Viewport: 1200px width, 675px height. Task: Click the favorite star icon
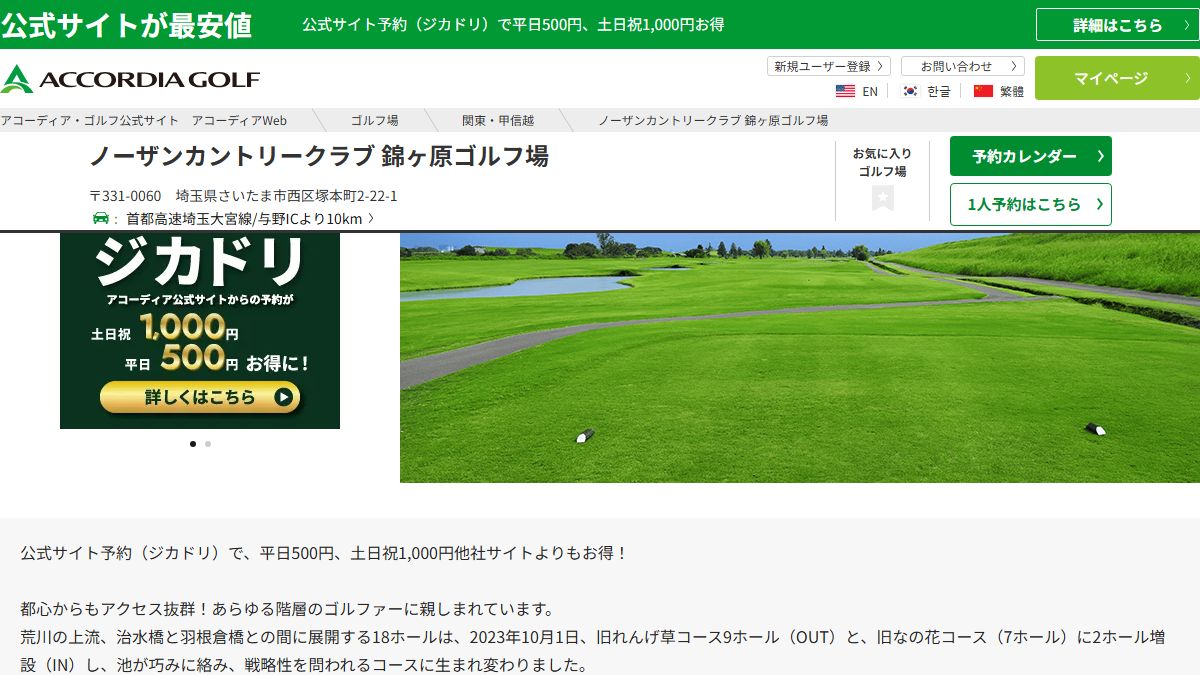(x=882, y=197)
